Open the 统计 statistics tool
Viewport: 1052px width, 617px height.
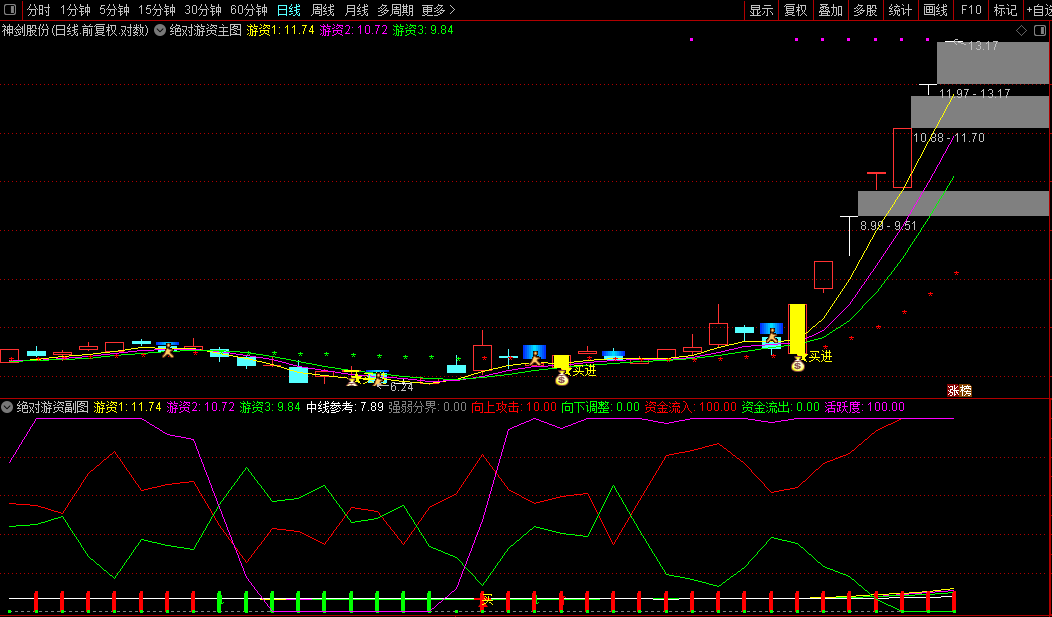pos(900,10)
